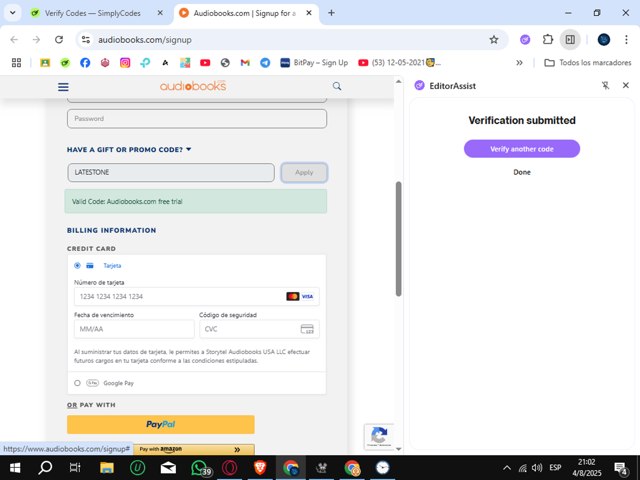Reload the current page

(59, 40)
